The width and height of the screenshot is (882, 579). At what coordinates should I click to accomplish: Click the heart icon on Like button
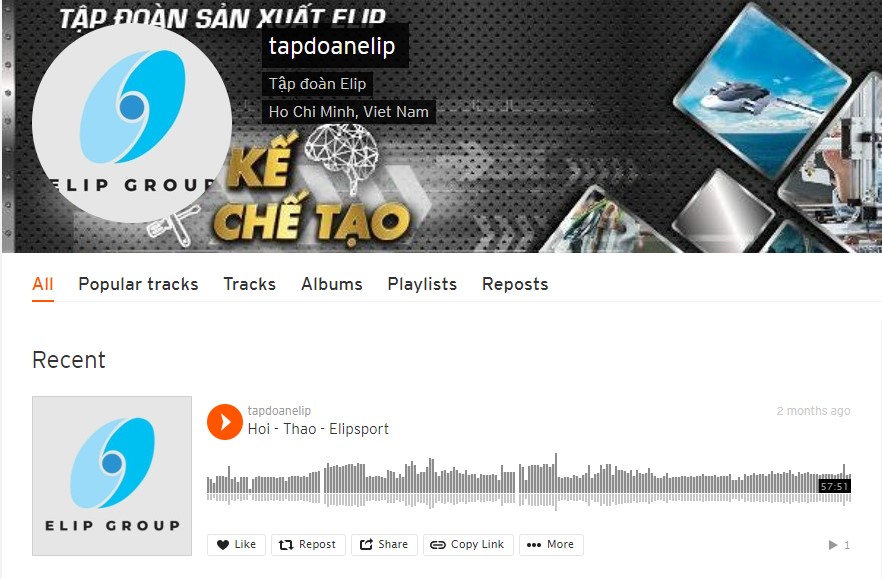click(223, 545)
